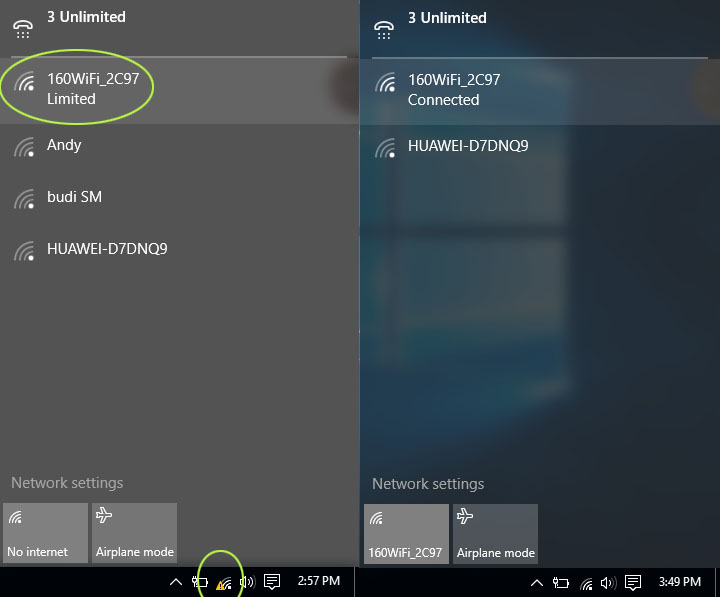This screenshot has width=720, height=597.
Task: Open the right taskbar volume icon
Action: 608,583
